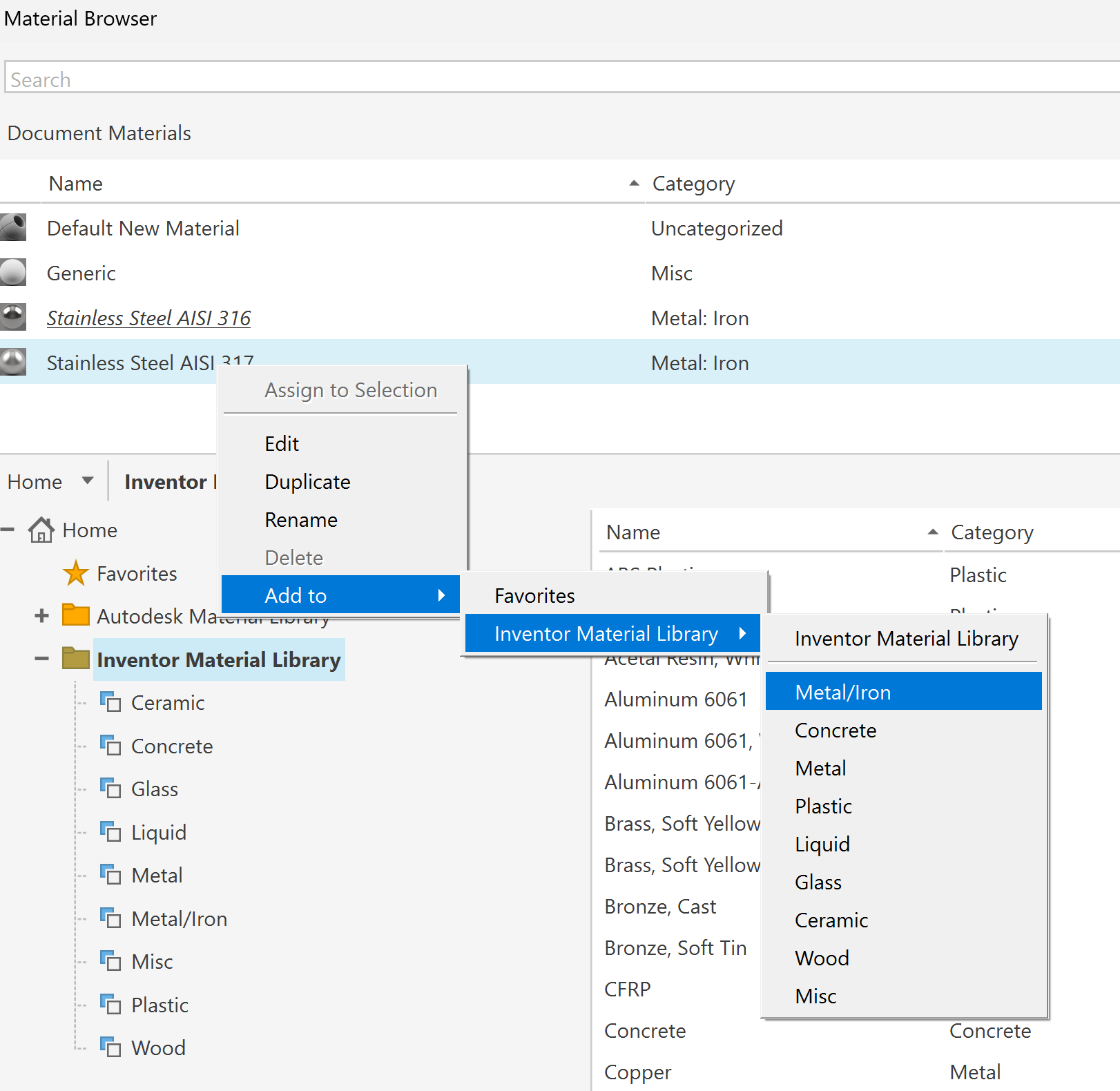Select Ceramic label in the library tree

click(x=168, y=702)
